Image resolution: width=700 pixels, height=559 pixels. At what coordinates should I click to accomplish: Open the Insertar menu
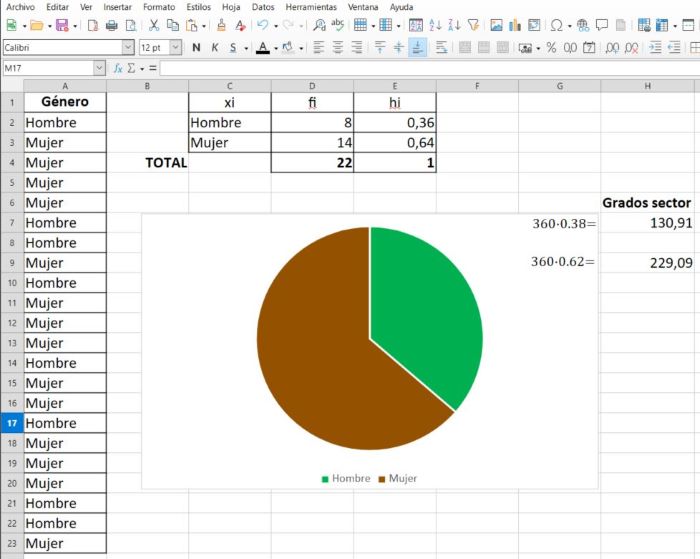(x=117, y=7)
